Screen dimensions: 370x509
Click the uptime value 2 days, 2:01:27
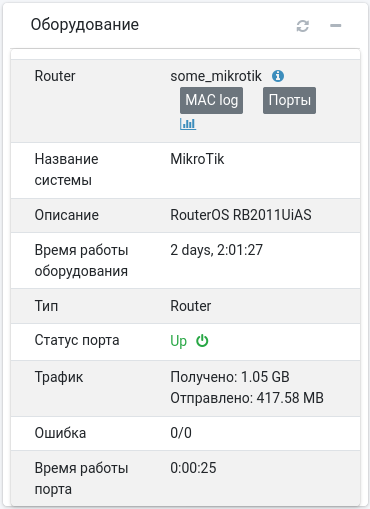217,250
